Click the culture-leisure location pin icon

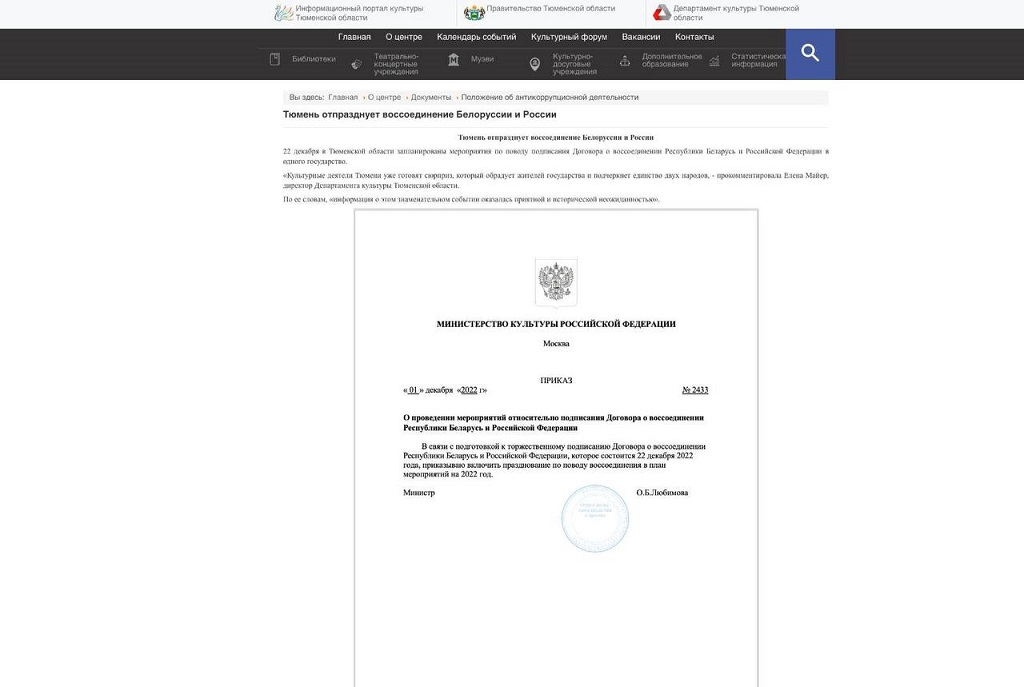[535, 64]
